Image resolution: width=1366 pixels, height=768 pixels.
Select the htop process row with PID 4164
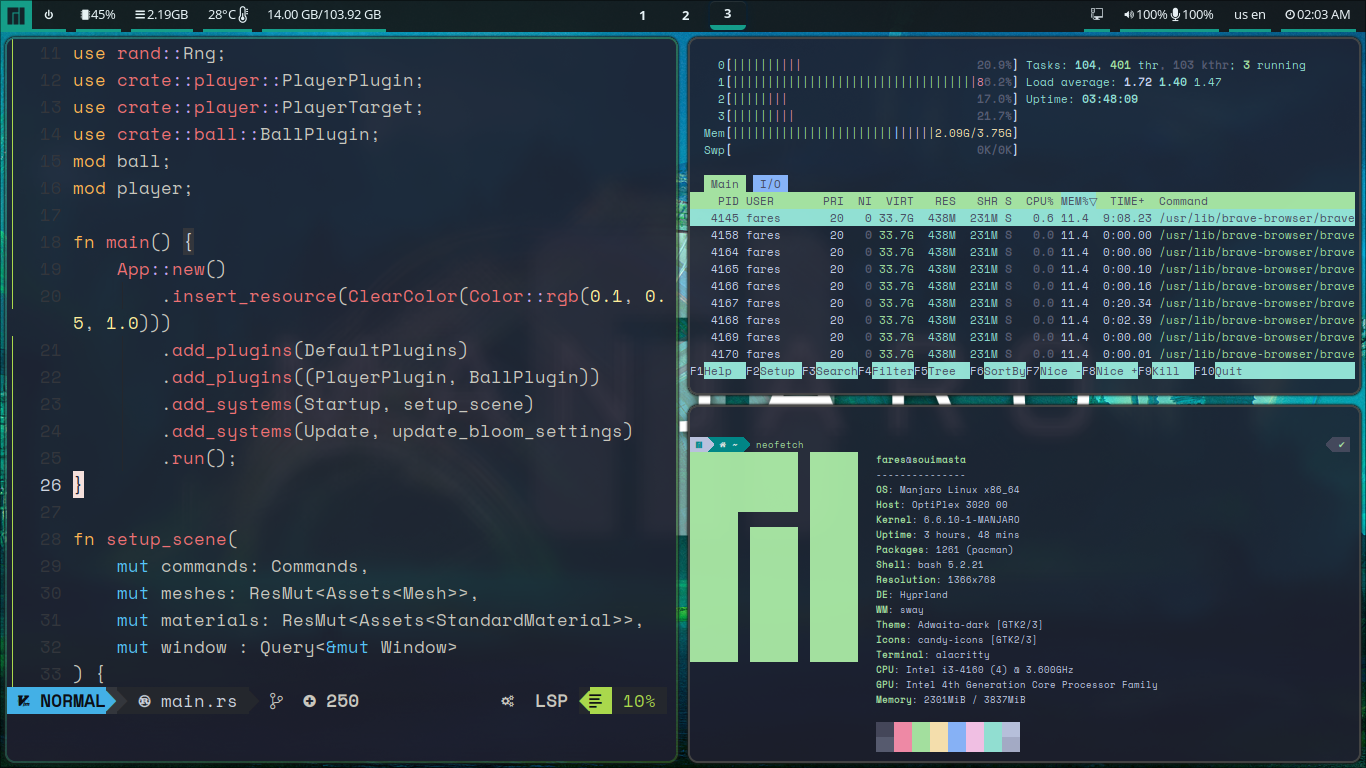click(x=1022, y=252)
